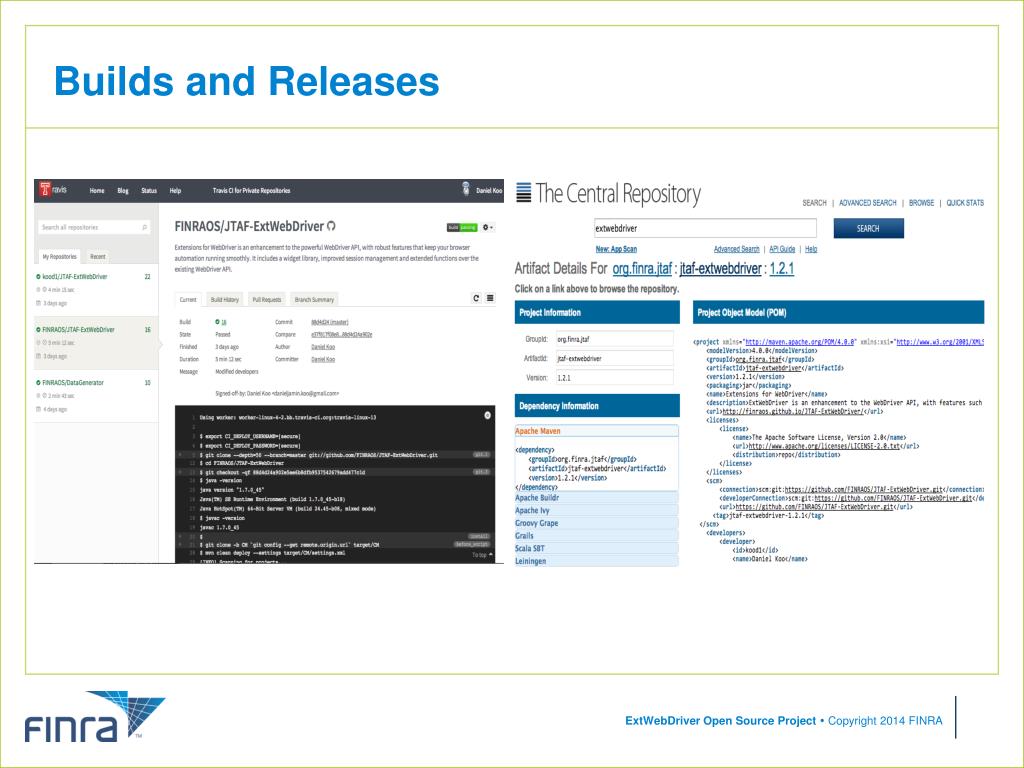Click the Version field 1.2.1
This screenshot has height=768, width=1024.
tap(614, 377)
